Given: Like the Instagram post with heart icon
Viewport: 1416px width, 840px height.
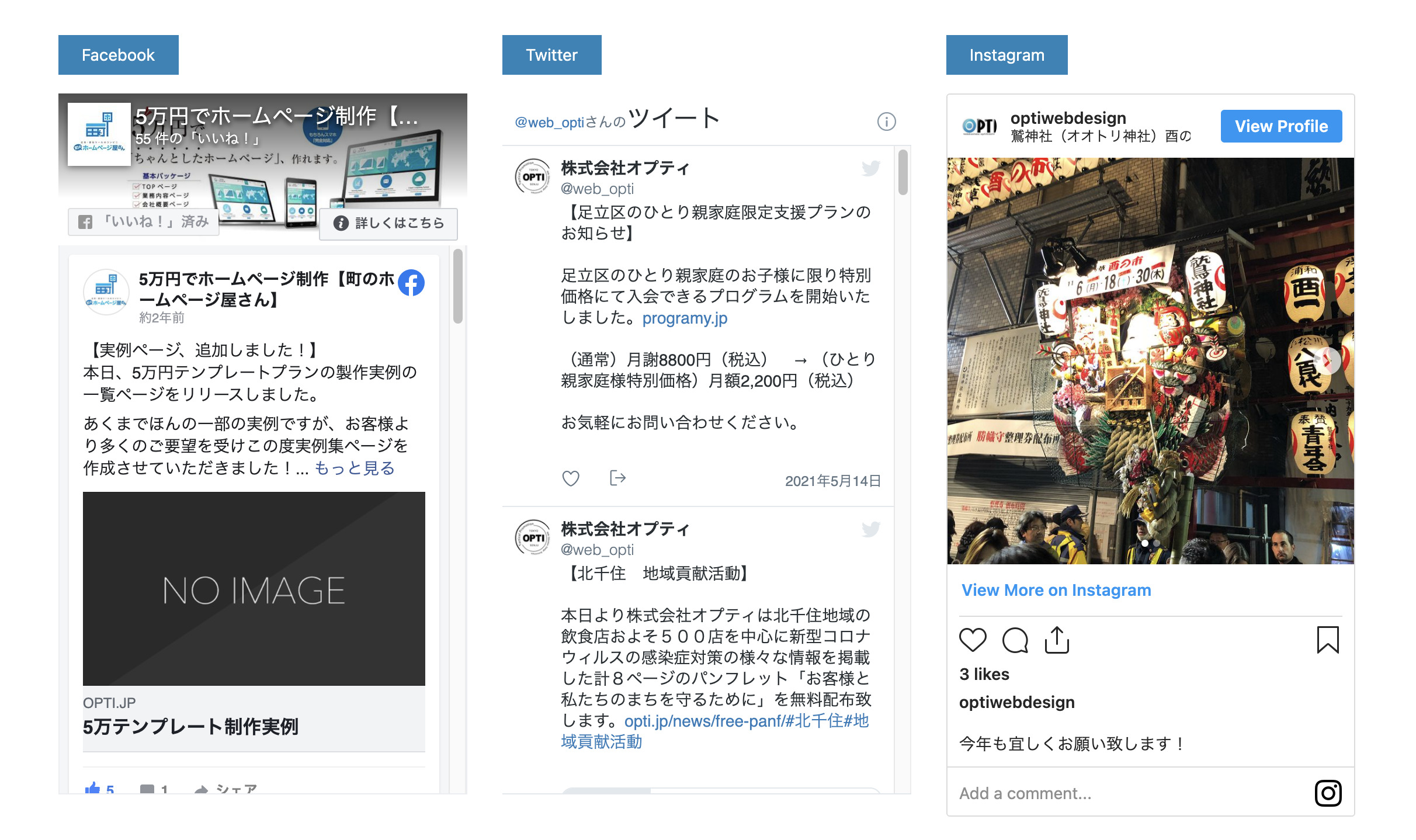Looking at the screenshot, I should click(973, 640).
